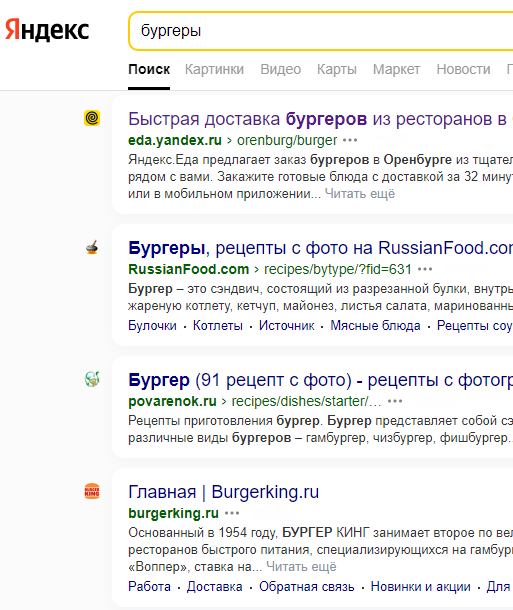Click the povarenok.ru chef favicon
Viewport: 513px width, 610px height.
[x=92, y=379]
